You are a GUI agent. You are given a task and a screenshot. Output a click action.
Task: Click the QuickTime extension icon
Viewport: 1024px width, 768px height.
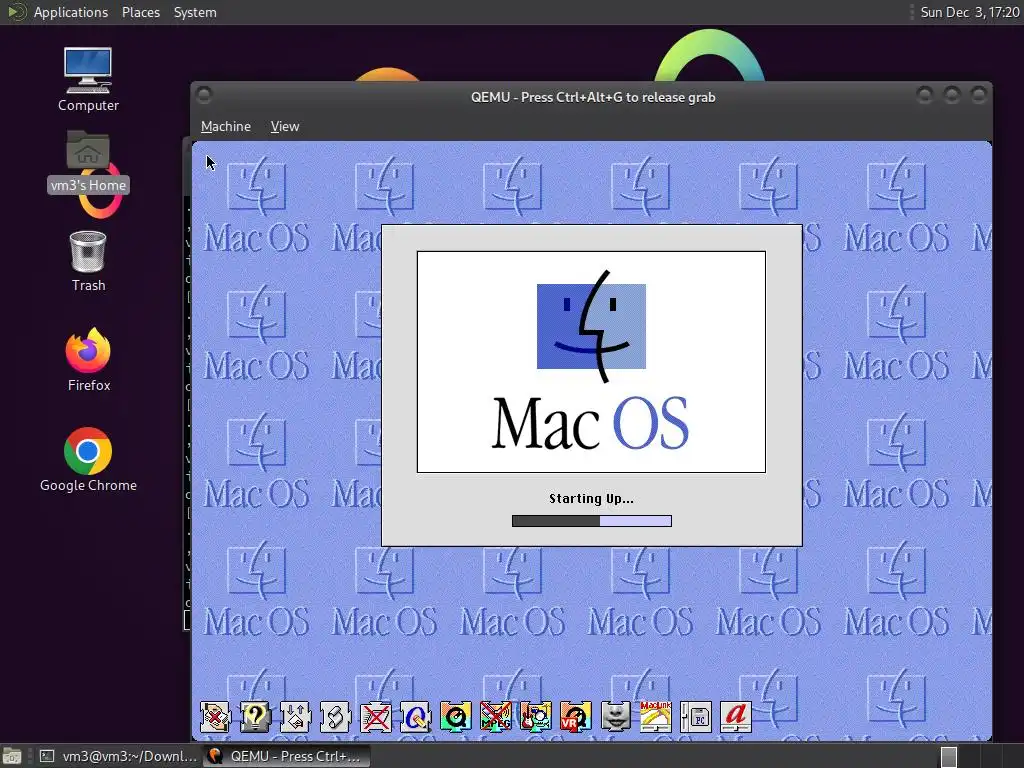tap(456, 716)
